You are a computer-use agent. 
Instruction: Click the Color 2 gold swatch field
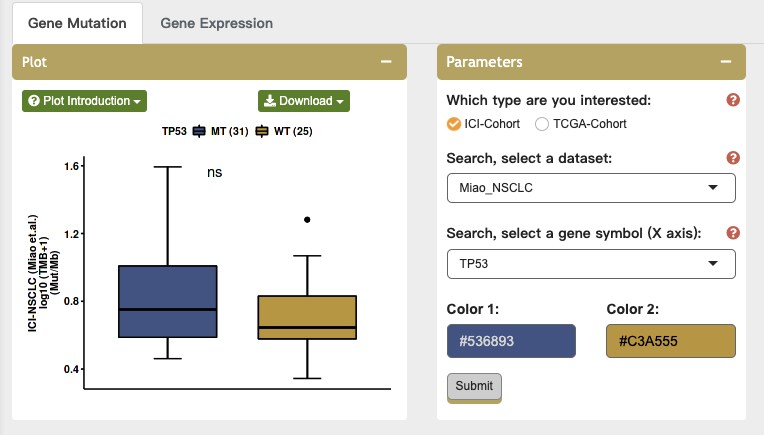click(x=670, y=341)
